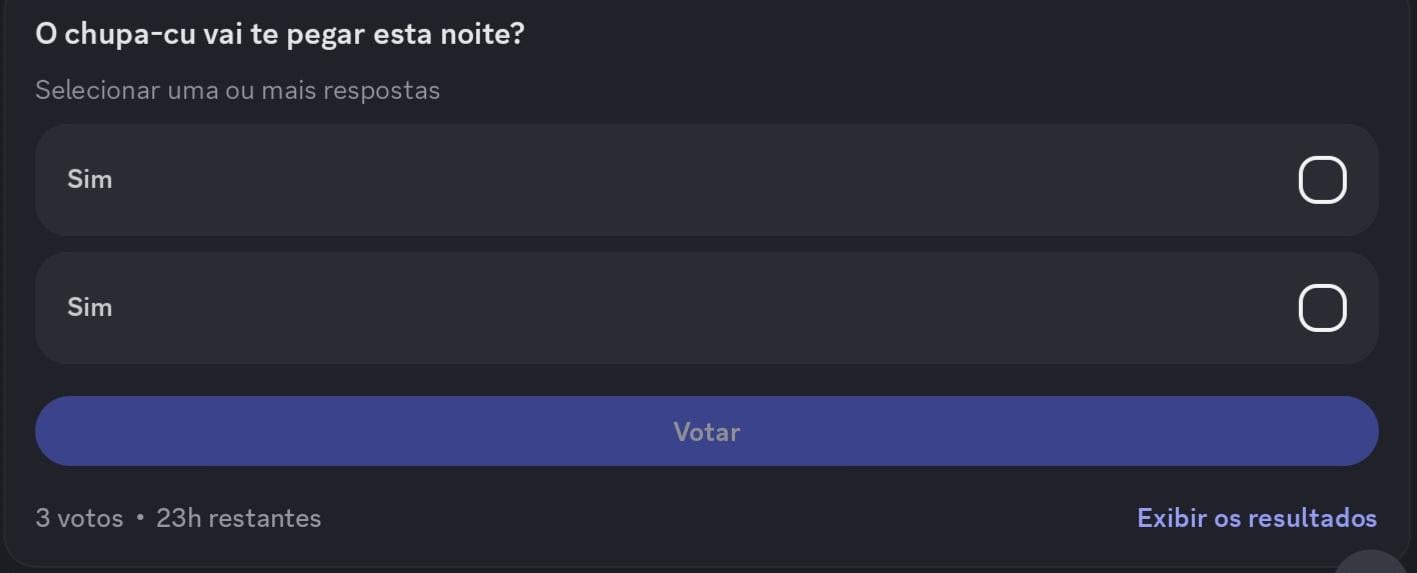
Task: Click the "Sim" label in the second option
Action: (x=89, y=307)
